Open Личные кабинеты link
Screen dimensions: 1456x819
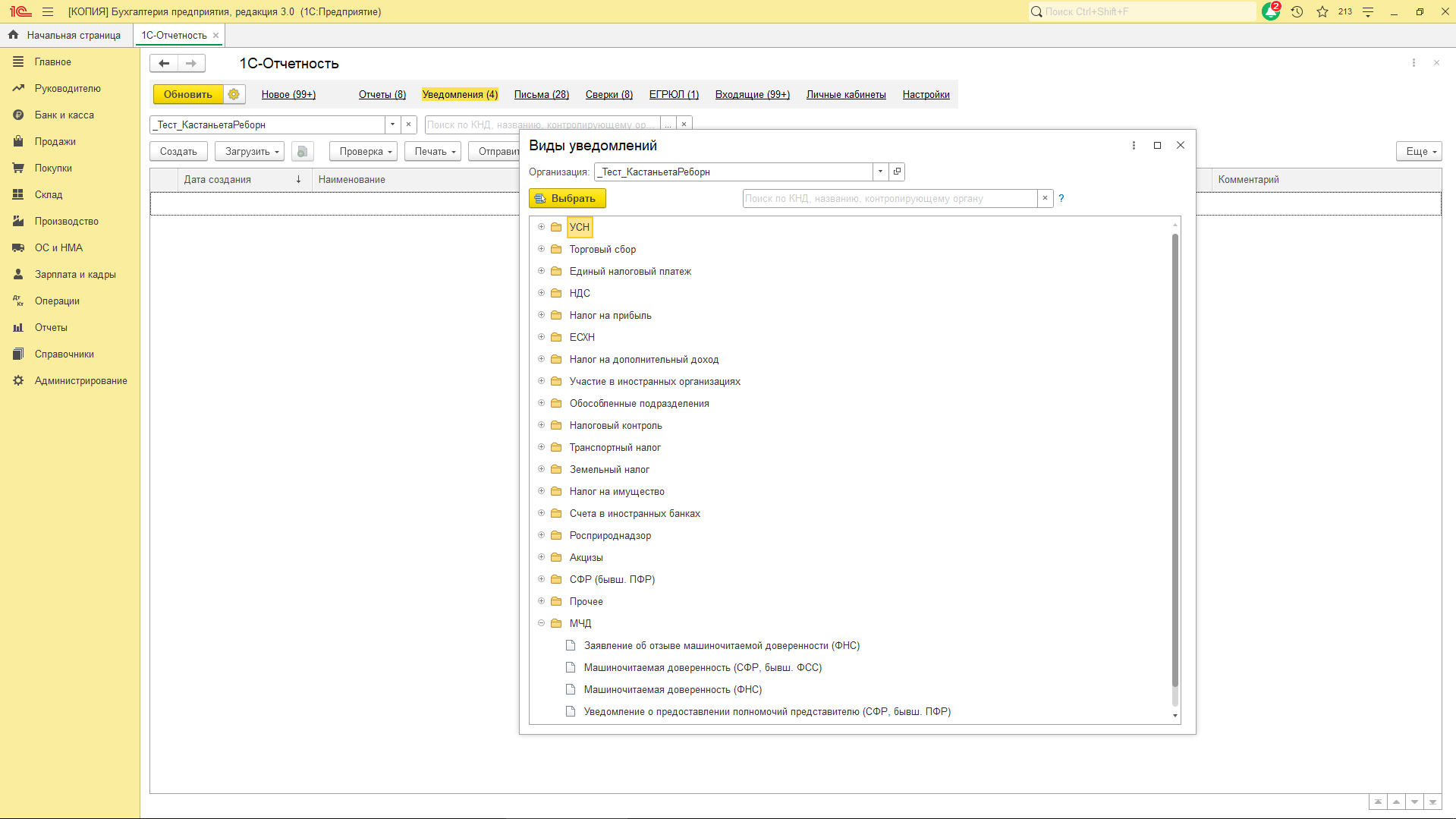(846, 95)
